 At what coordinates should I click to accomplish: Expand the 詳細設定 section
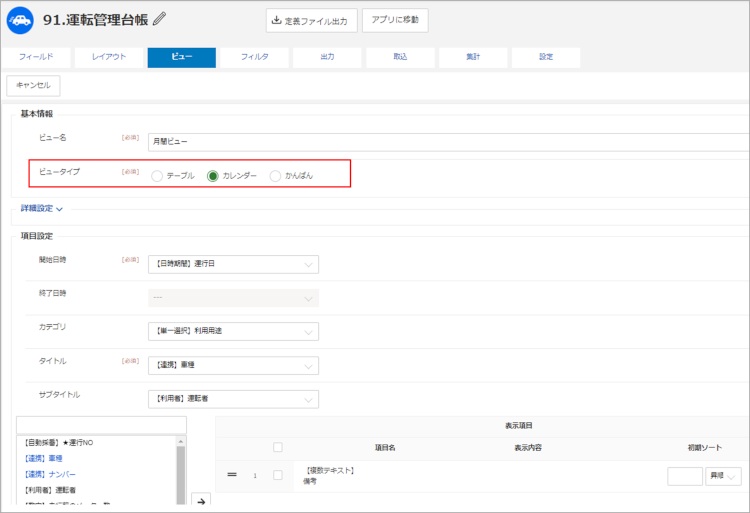point(42,208)
